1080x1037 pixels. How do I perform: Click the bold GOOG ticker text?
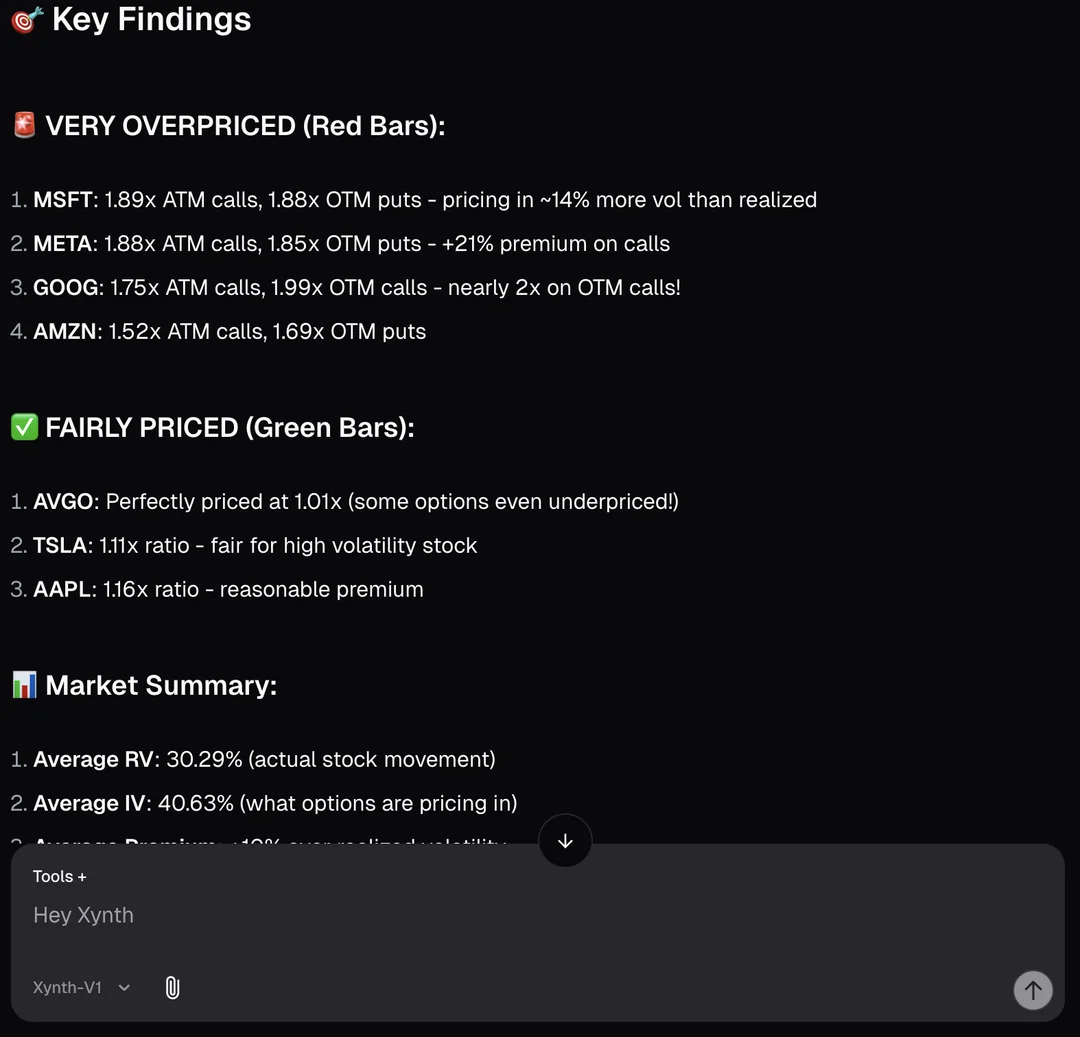pyautogui.click(x=67, y=288)
